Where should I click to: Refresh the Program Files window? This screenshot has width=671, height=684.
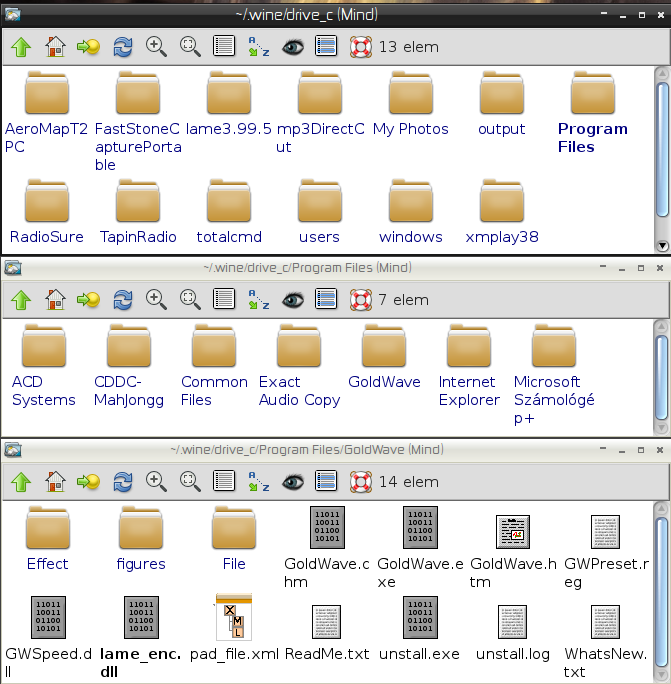tap(123, 300)
